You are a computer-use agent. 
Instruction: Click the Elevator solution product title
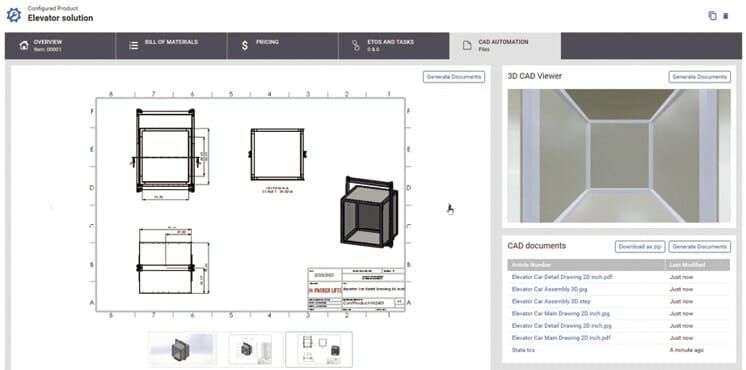click(60, 18)
